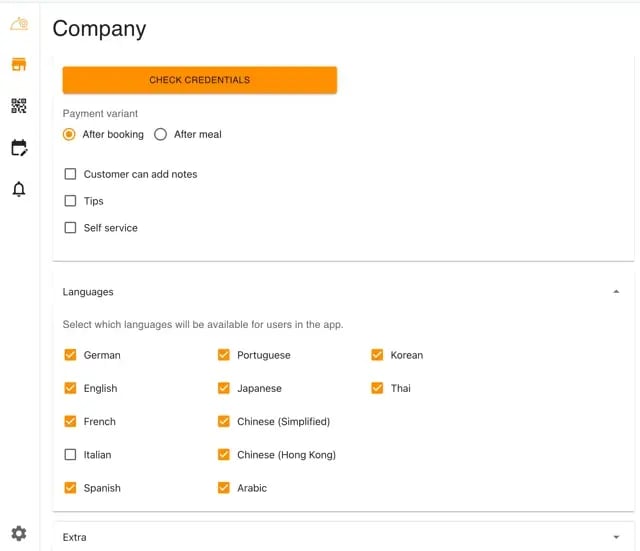This screenshot has height=551, width=640.
Task: Uncheck Chinese (Hong Kong) language
Action: click(x=224, y=455)
